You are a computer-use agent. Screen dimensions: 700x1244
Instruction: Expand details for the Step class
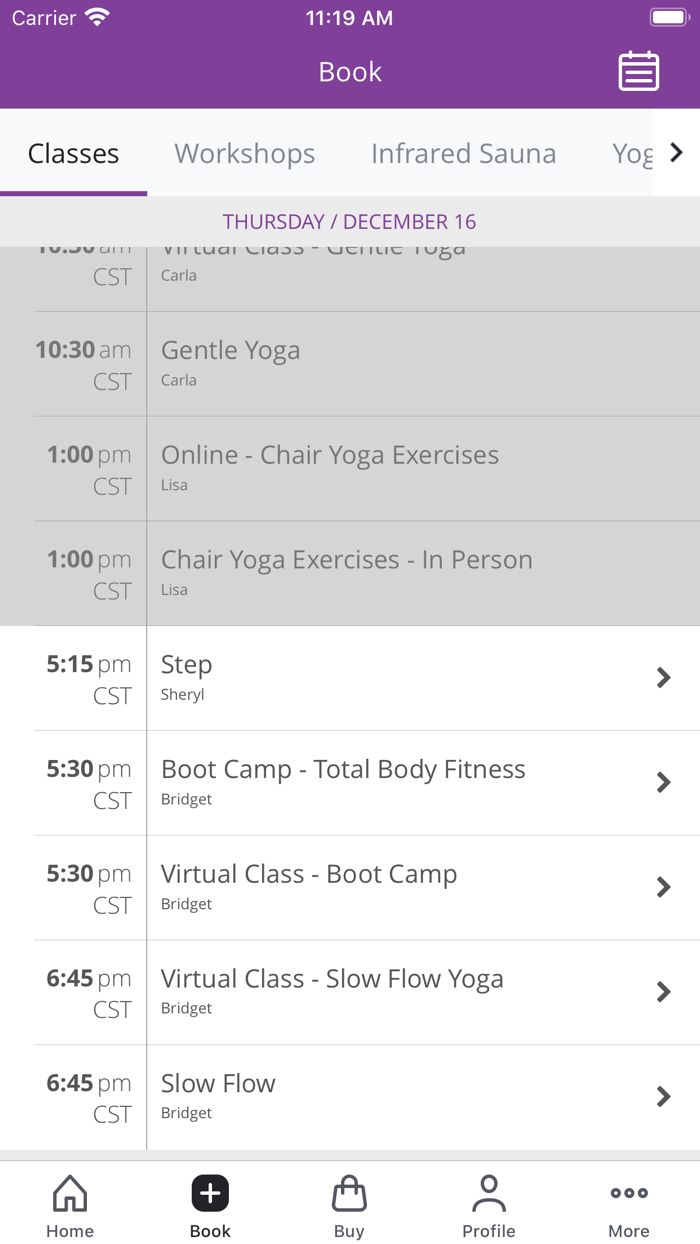pyautogui.click(x=350, y=677)
